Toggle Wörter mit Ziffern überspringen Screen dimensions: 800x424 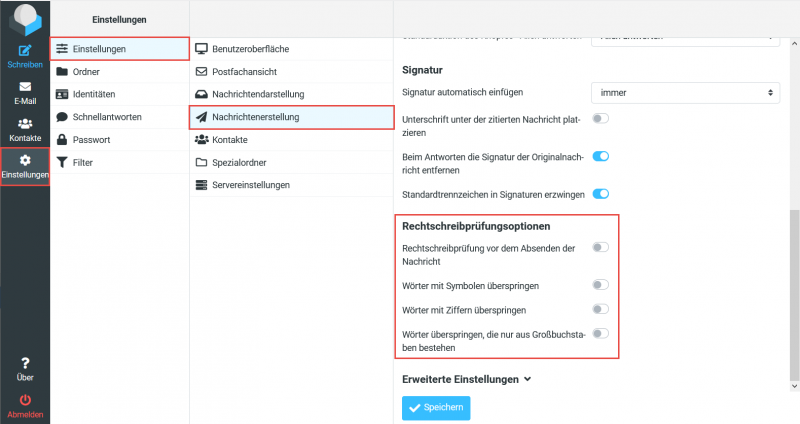[601, 309]
